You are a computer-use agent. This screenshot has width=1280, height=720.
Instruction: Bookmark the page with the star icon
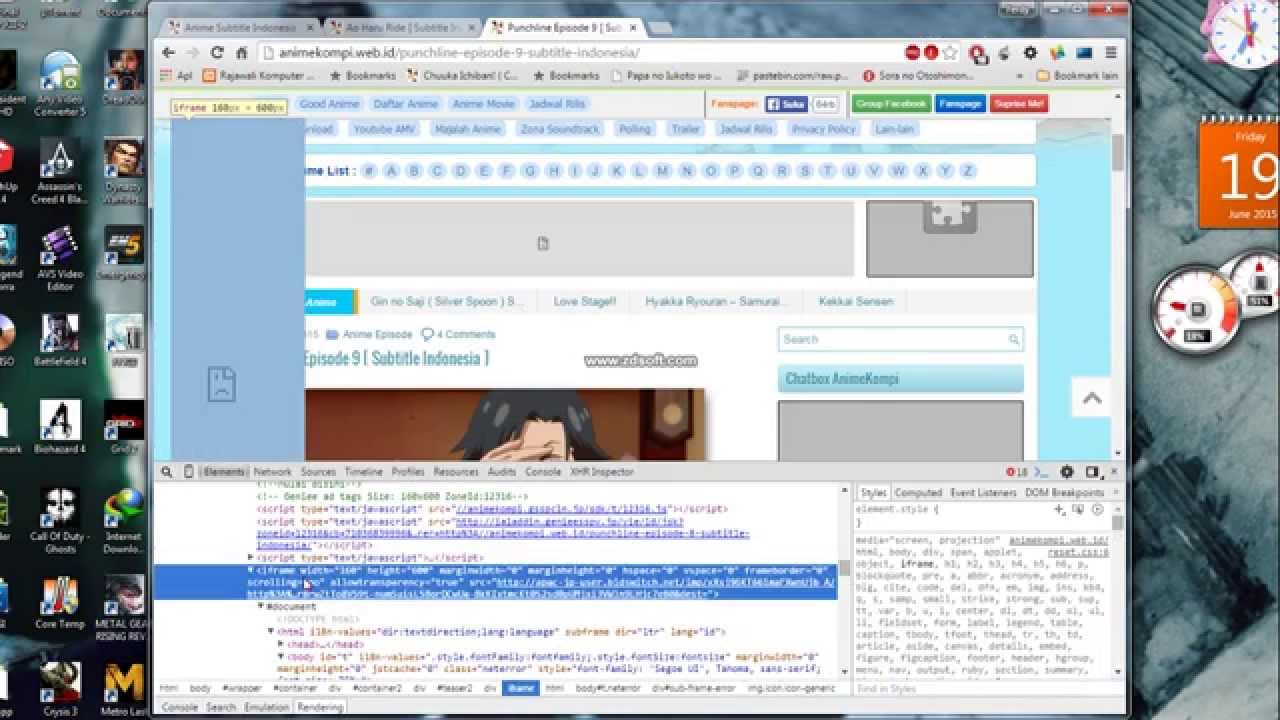950,53
